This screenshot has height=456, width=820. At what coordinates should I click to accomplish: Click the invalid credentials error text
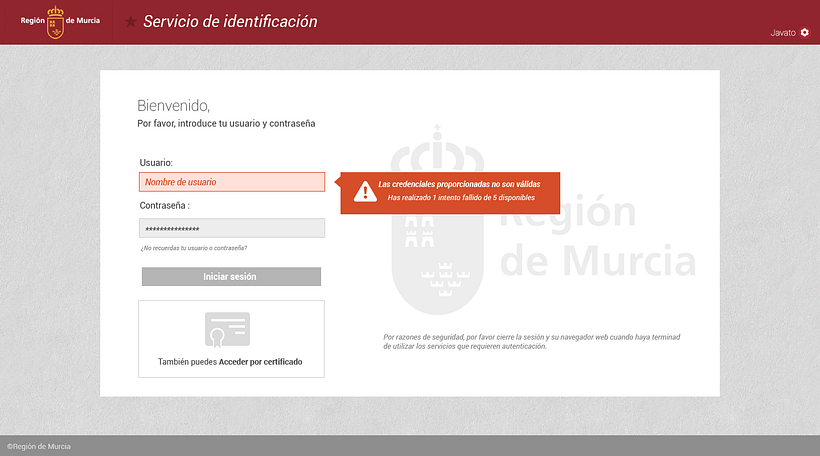pos(457,185)
